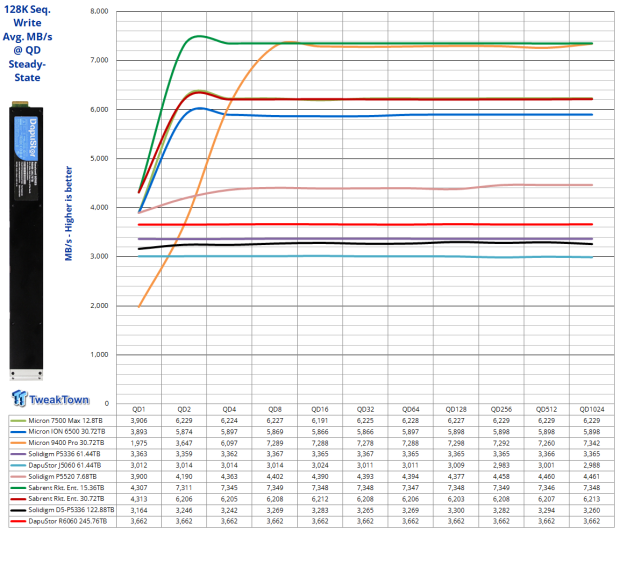The image size is (620, 568).
Task: Click Micron 9400 Pro QD512 value 7,260
Action: pyautogui.click(x=546, y=443)
